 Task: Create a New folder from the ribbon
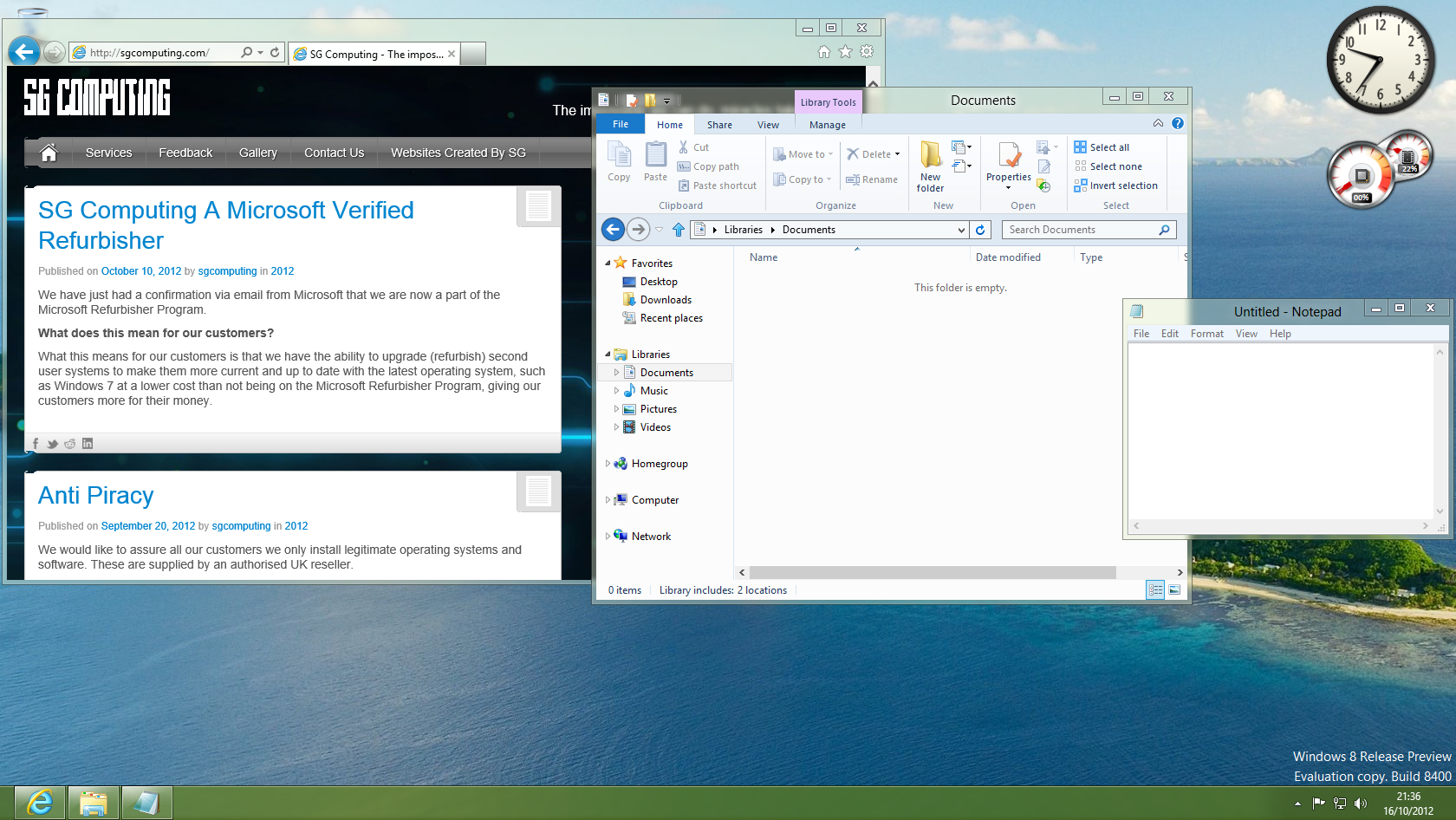(930, 166)
